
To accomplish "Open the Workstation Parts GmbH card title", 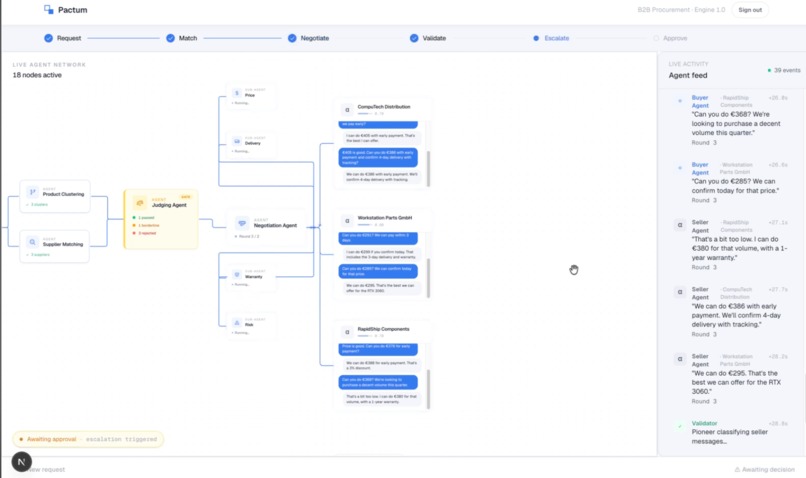I will tap(384, 218).
